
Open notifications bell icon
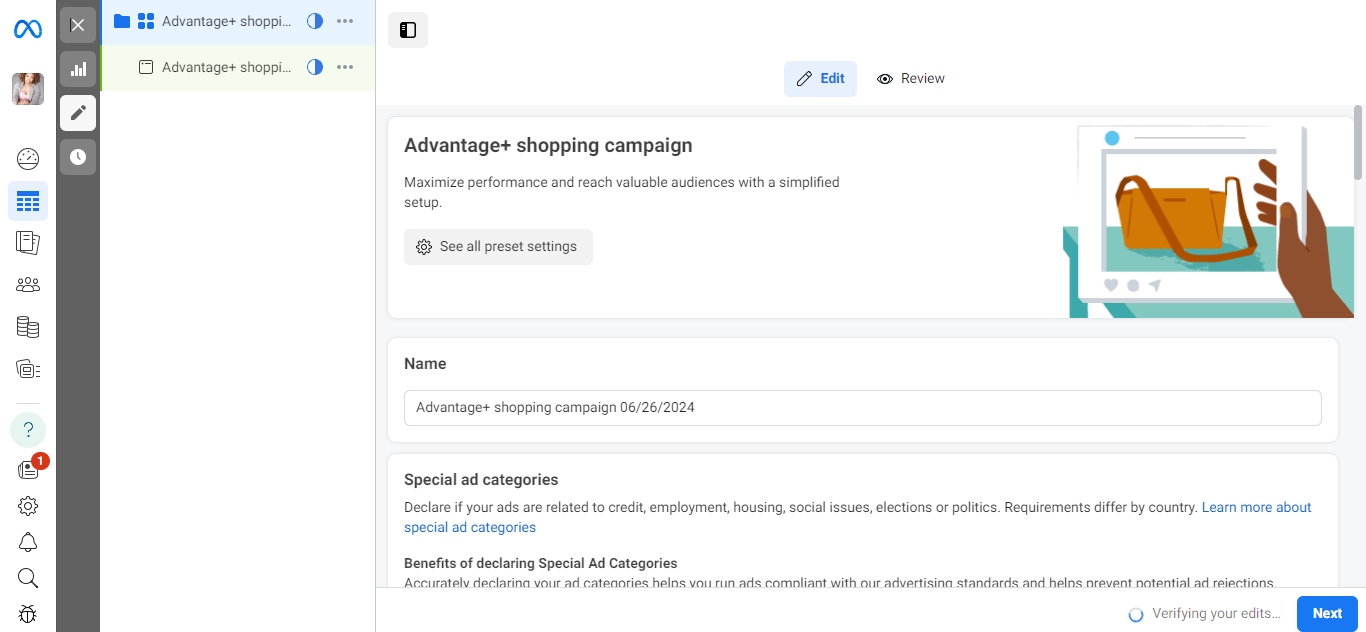28,542
